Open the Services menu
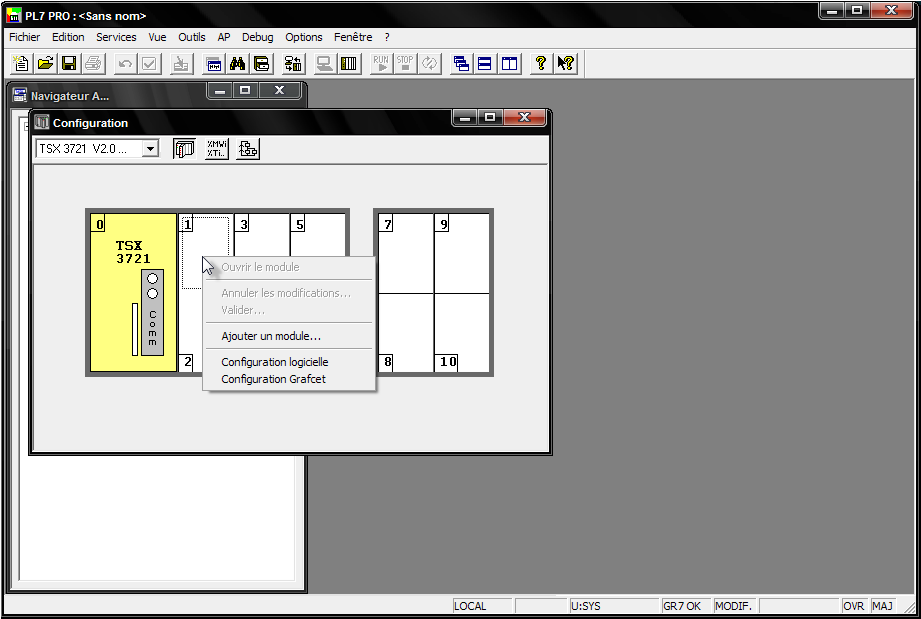Image resolution: width=921 pixels, height=619 pixels. pos(116,37)
